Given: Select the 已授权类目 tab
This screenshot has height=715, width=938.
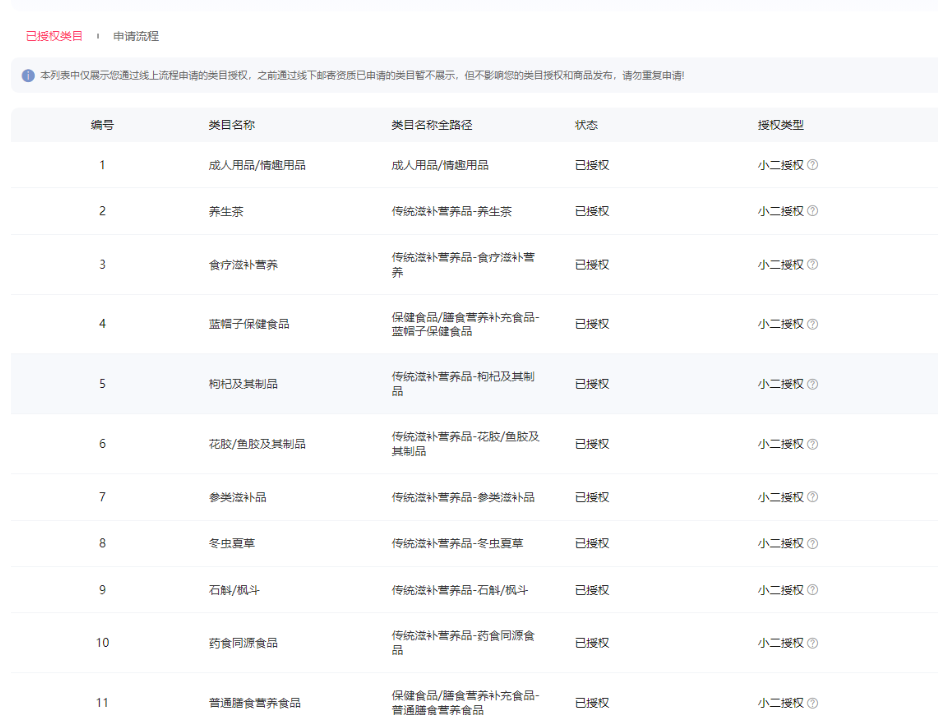Looking at the screenshot, I should pos(54,36).
